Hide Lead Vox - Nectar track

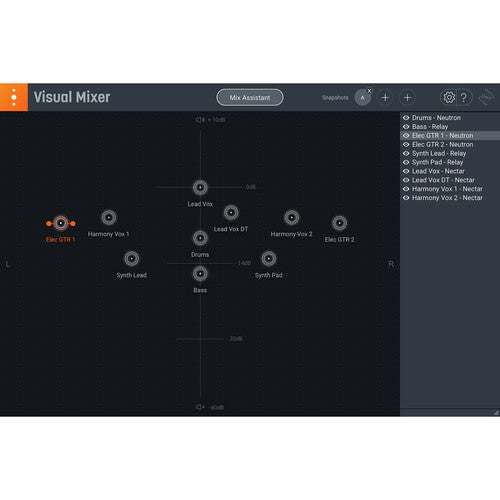point(406,171)
